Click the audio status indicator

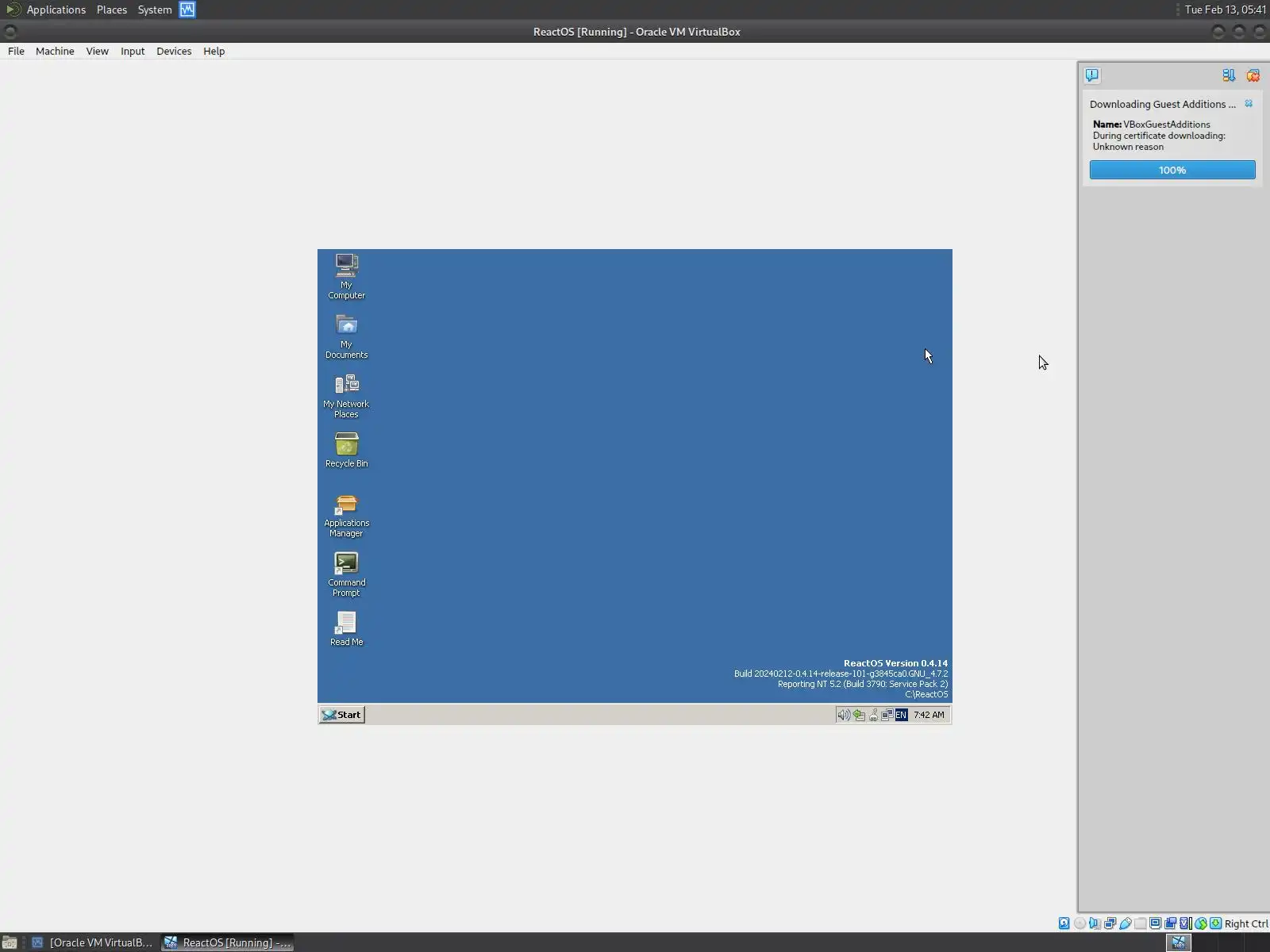tap(1095, 923)
